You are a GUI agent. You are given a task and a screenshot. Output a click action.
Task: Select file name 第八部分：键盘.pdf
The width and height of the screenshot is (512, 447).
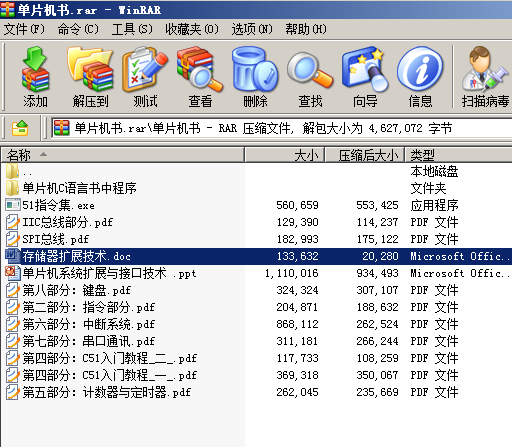pos(76,290)
